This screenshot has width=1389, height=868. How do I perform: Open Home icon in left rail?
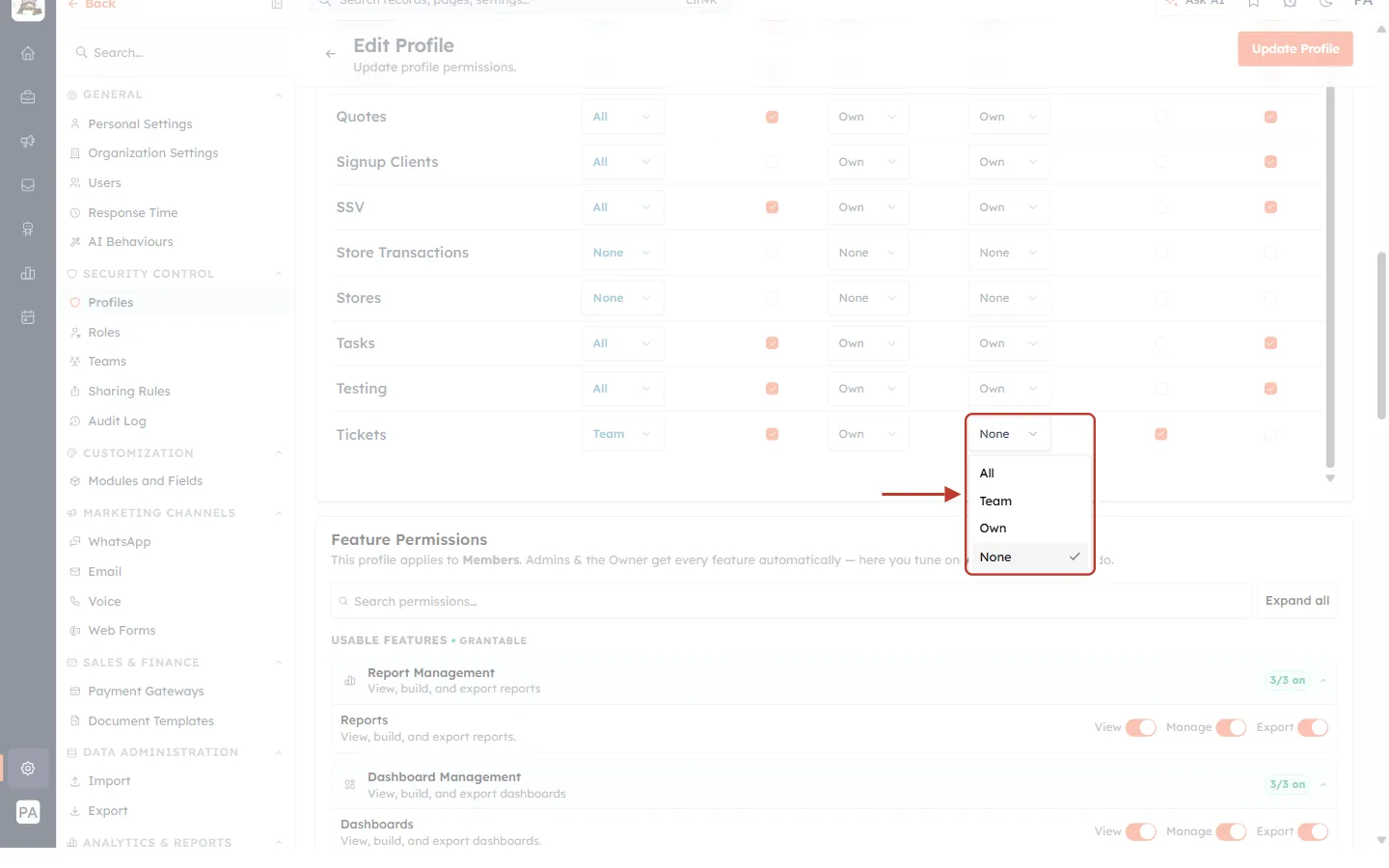pyautogui.click(x=28, y=53)
